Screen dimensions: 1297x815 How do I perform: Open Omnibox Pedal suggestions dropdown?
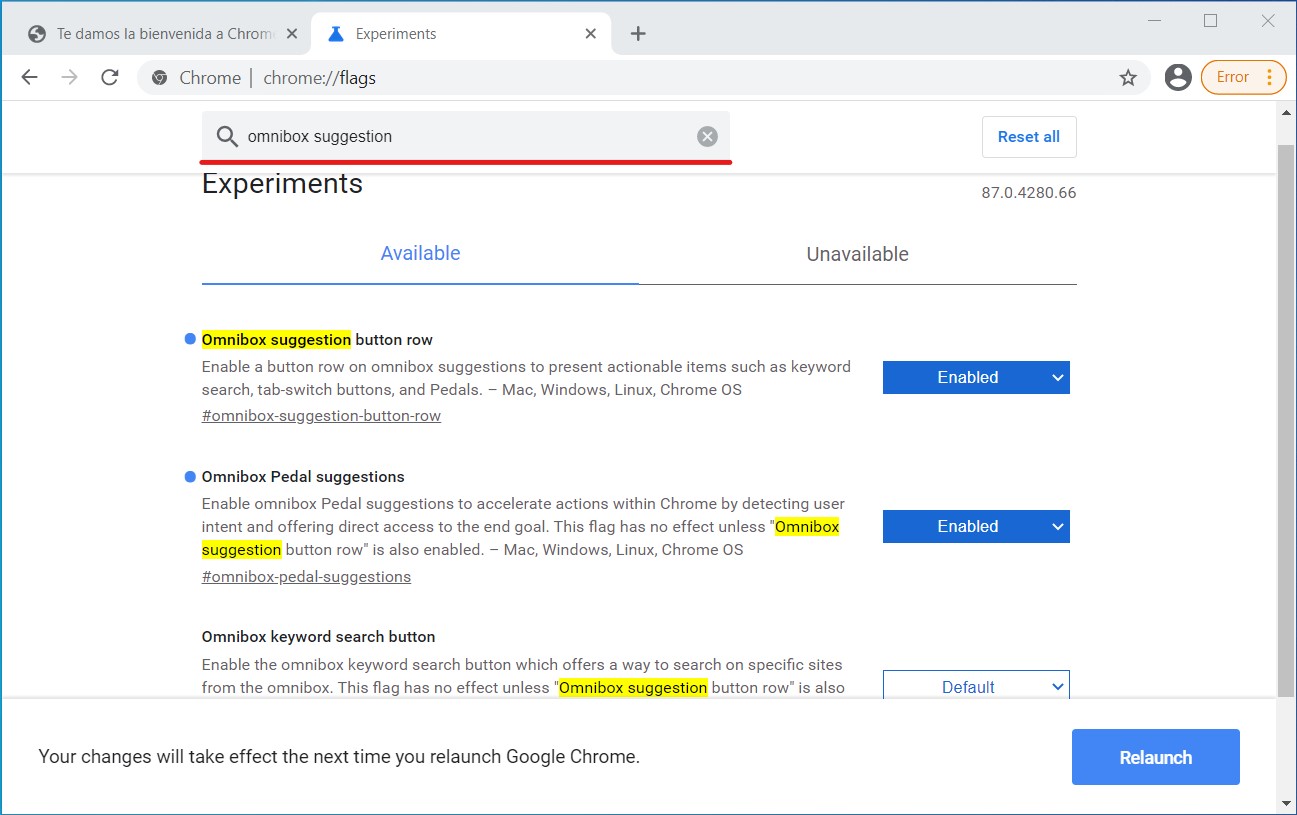(x=975, y=527)
